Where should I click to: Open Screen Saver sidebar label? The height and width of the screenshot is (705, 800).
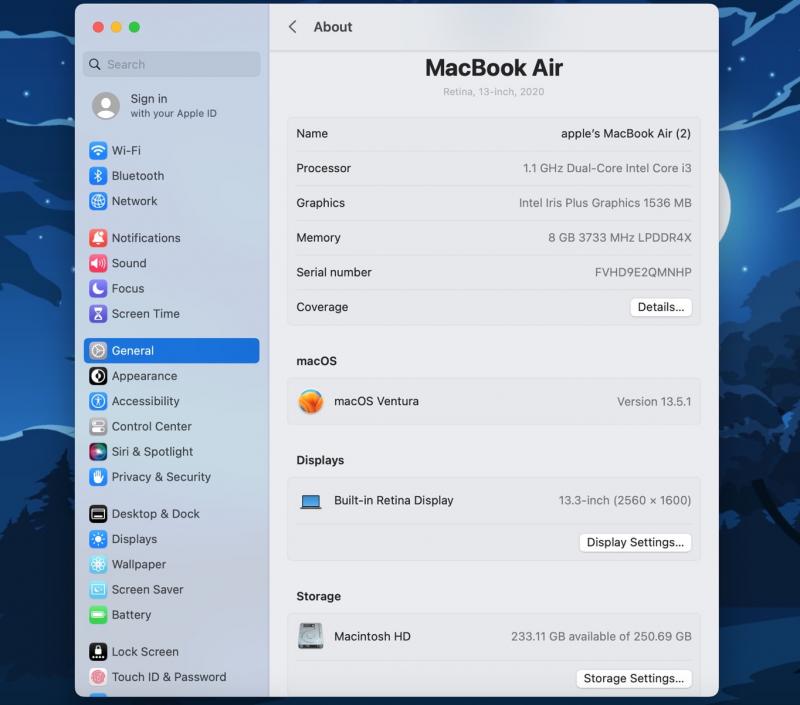point(147,590)
